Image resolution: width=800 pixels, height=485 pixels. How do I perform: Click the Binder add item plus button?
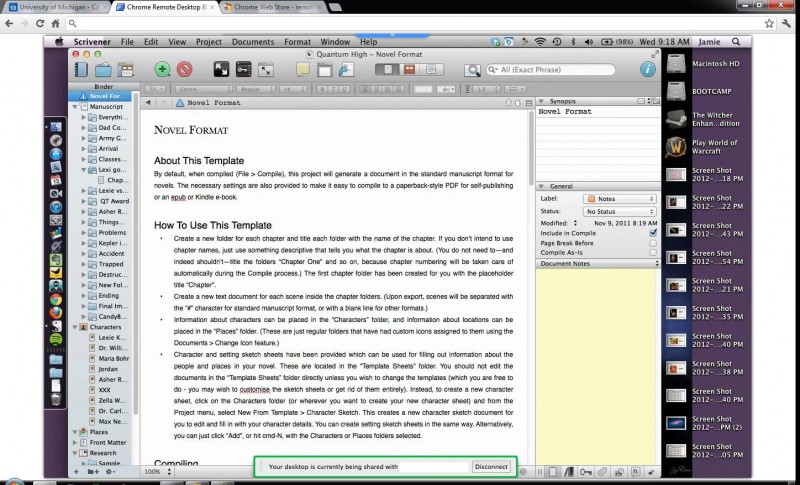pyautogui.click(x=76, y=472)
